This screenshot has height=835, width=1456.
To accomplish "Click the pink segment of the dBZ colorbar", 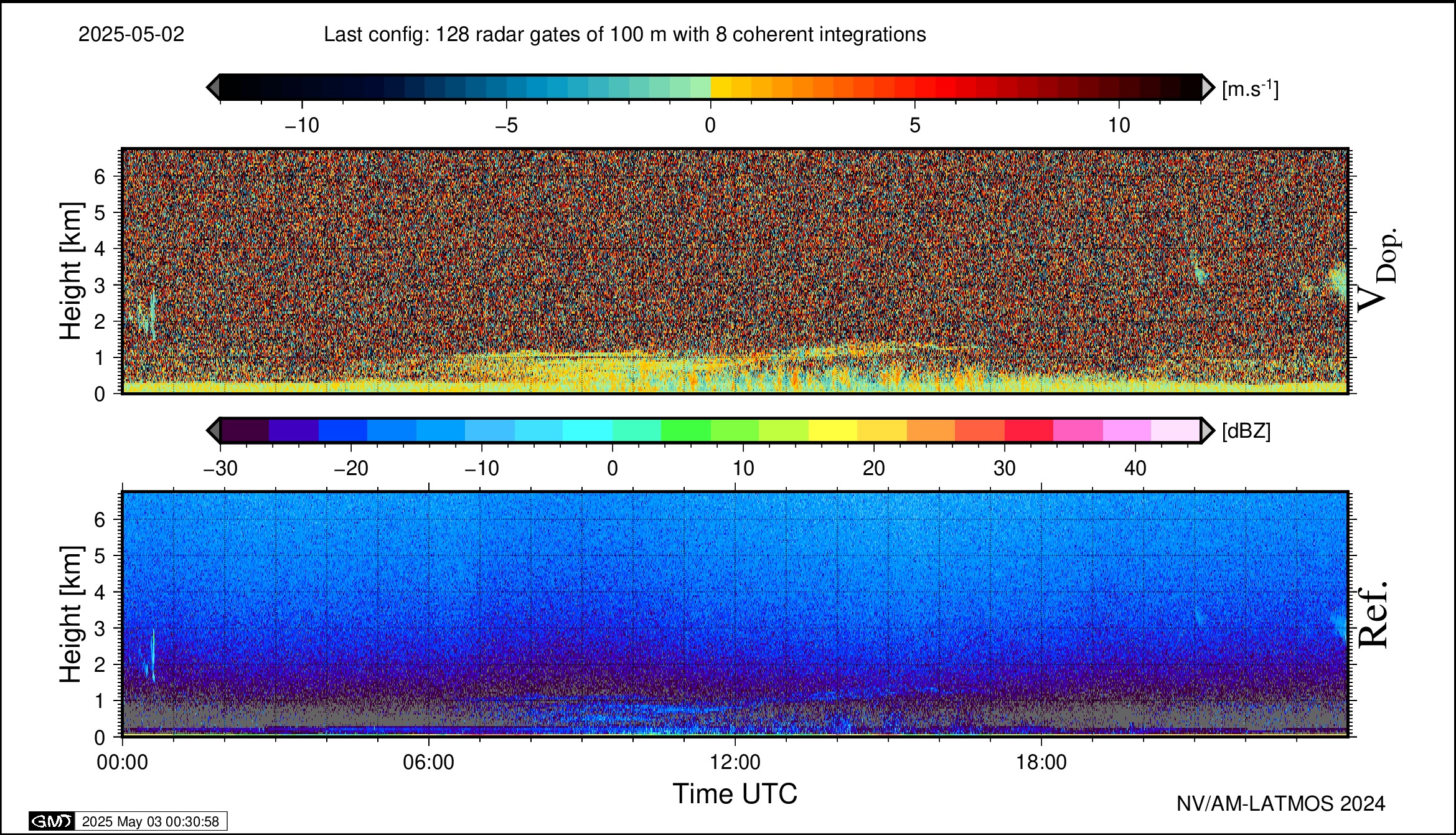I will coord(1078,431).
